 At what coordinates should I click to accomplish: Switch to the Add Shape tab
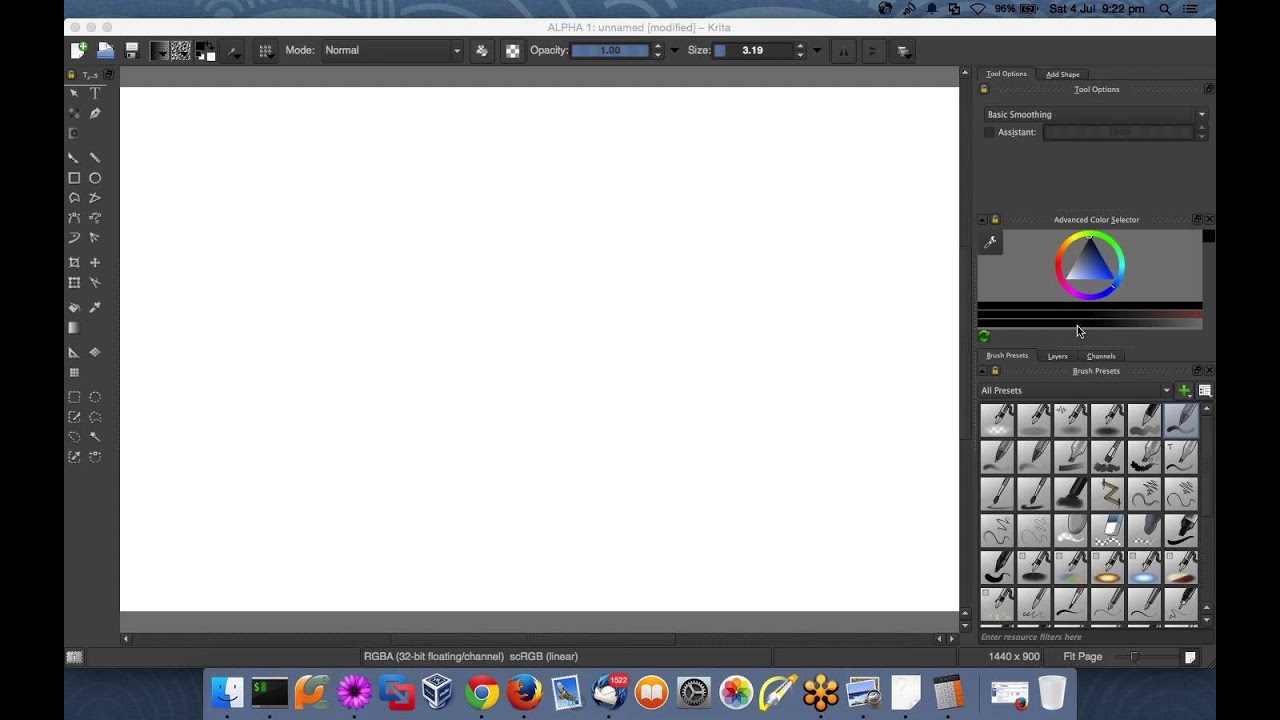pos(1062,74)
